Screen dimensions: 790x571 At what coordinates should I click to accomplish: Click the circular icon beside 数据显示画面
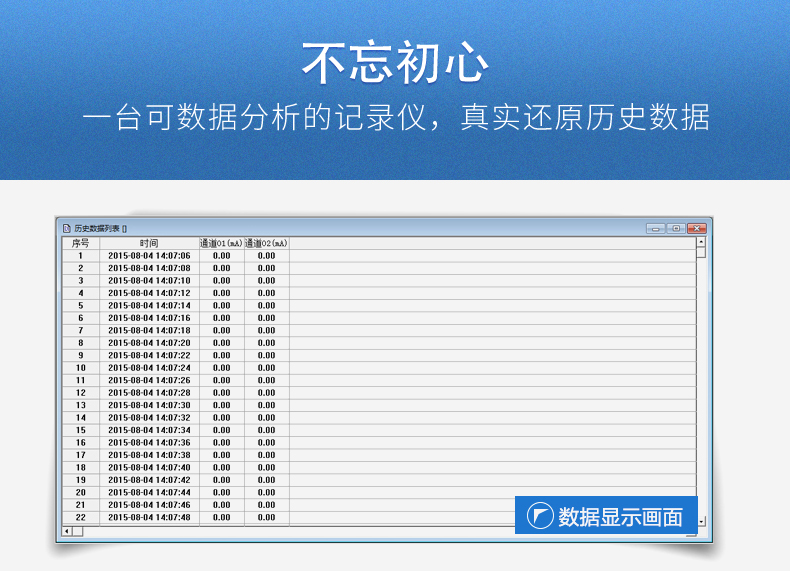541,516
